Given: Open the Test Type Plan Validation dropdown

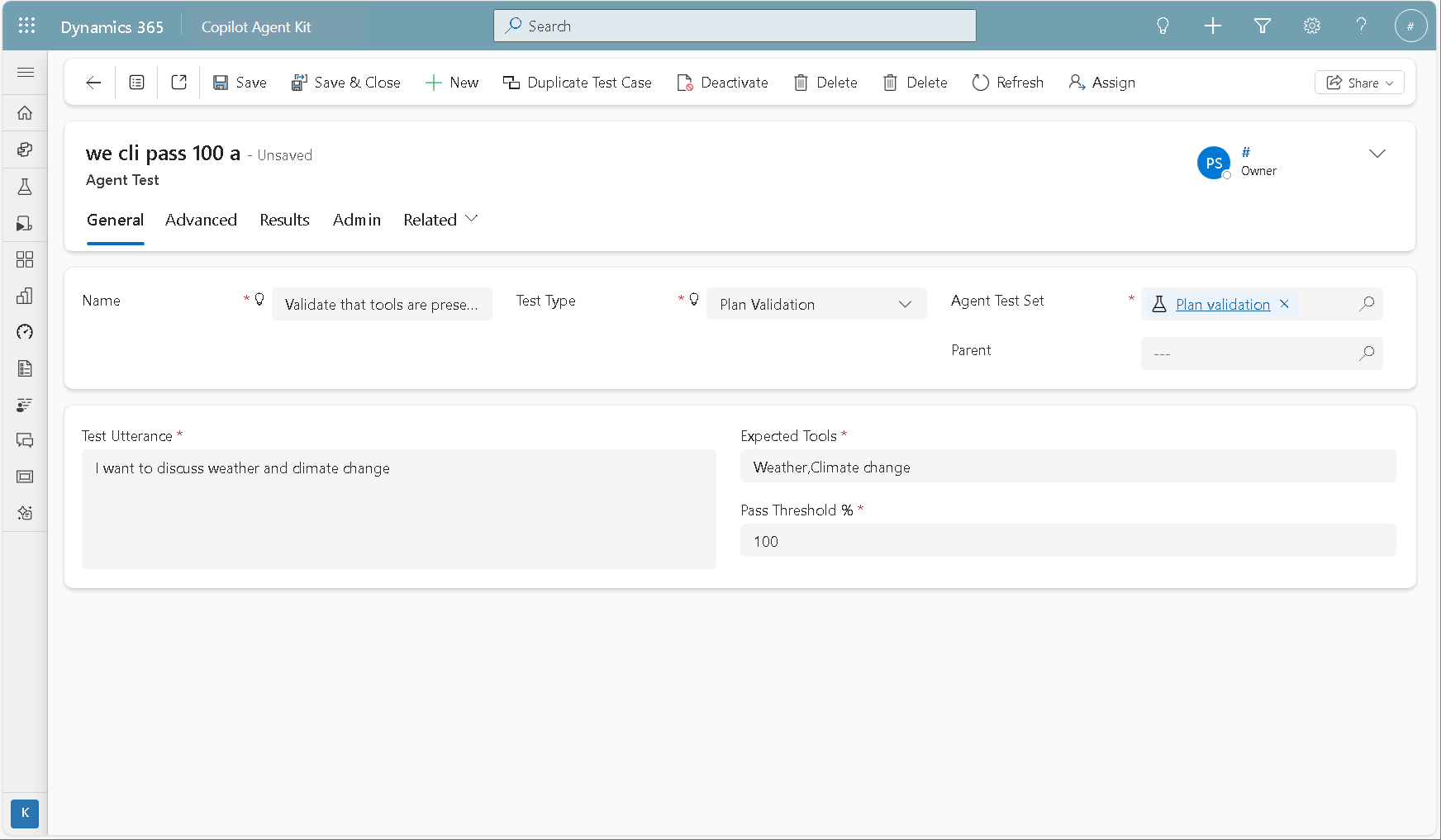Looking at the screenshot, I should [816, 304].
